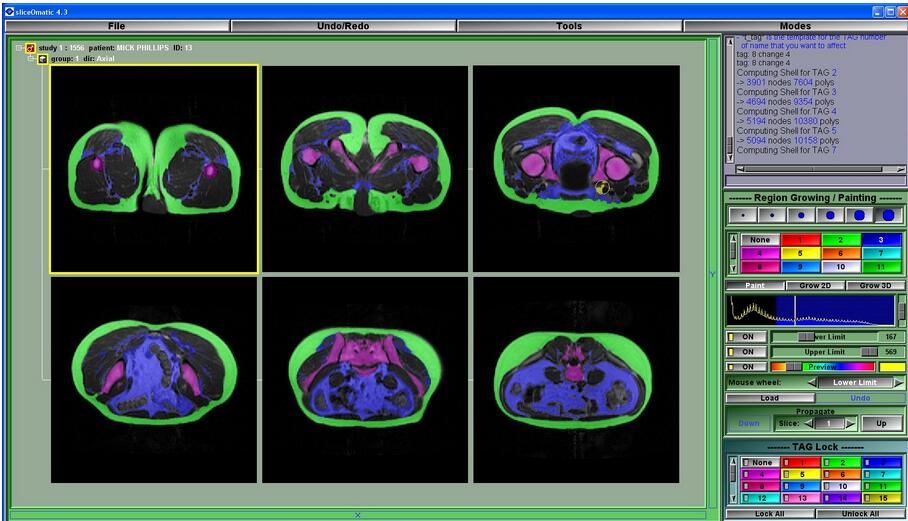
Task: Click the Lower Limit slider handle
Action: pyautogui.click(x=806, y=337)
